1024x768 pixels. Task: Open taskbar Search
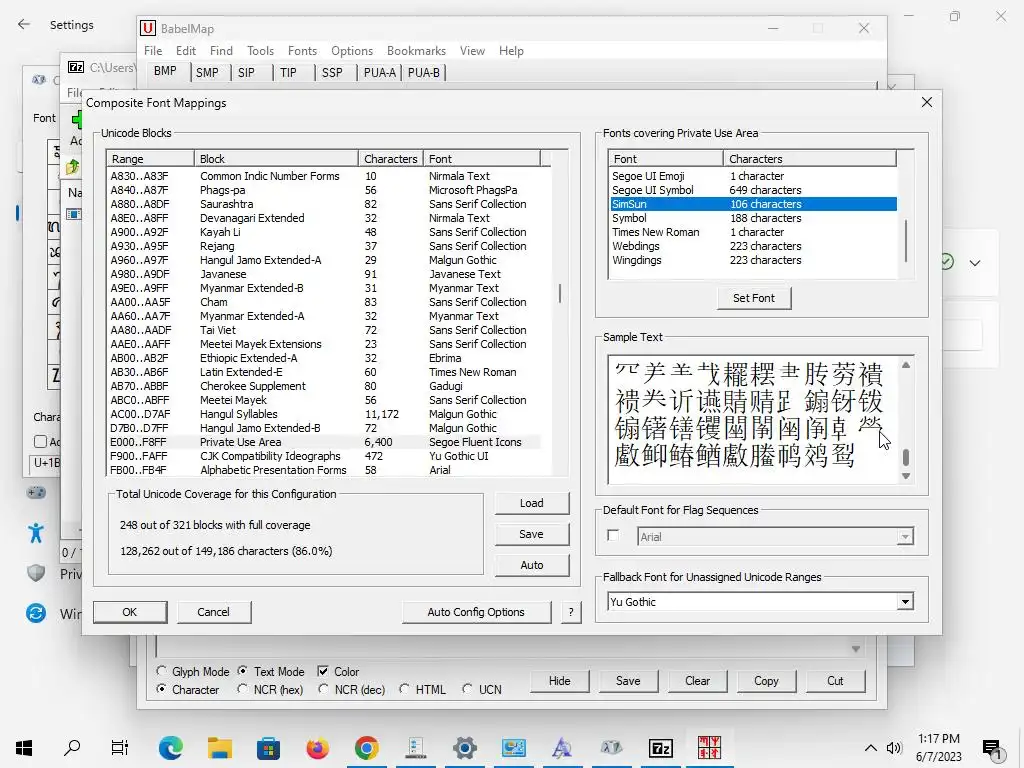(x=72, y=748)
